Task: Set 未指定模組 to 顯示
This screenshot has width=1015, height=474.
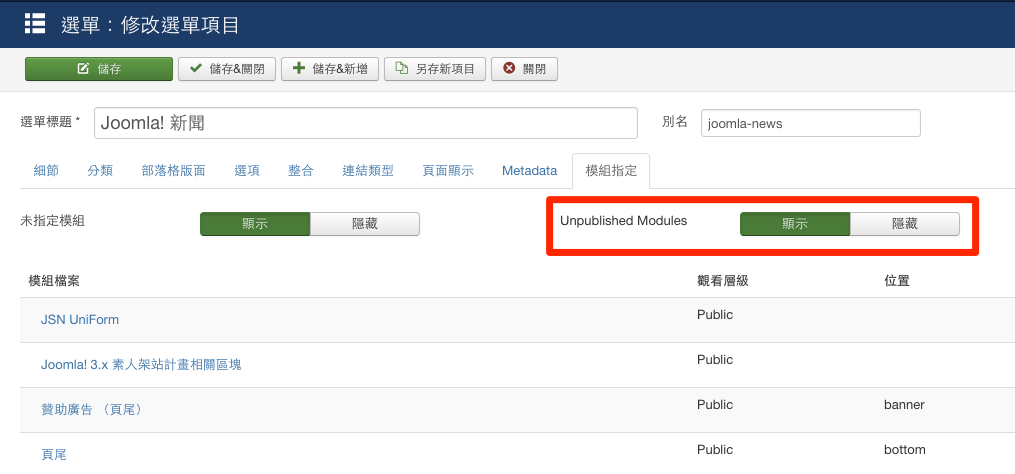Action: pos(255,224)
